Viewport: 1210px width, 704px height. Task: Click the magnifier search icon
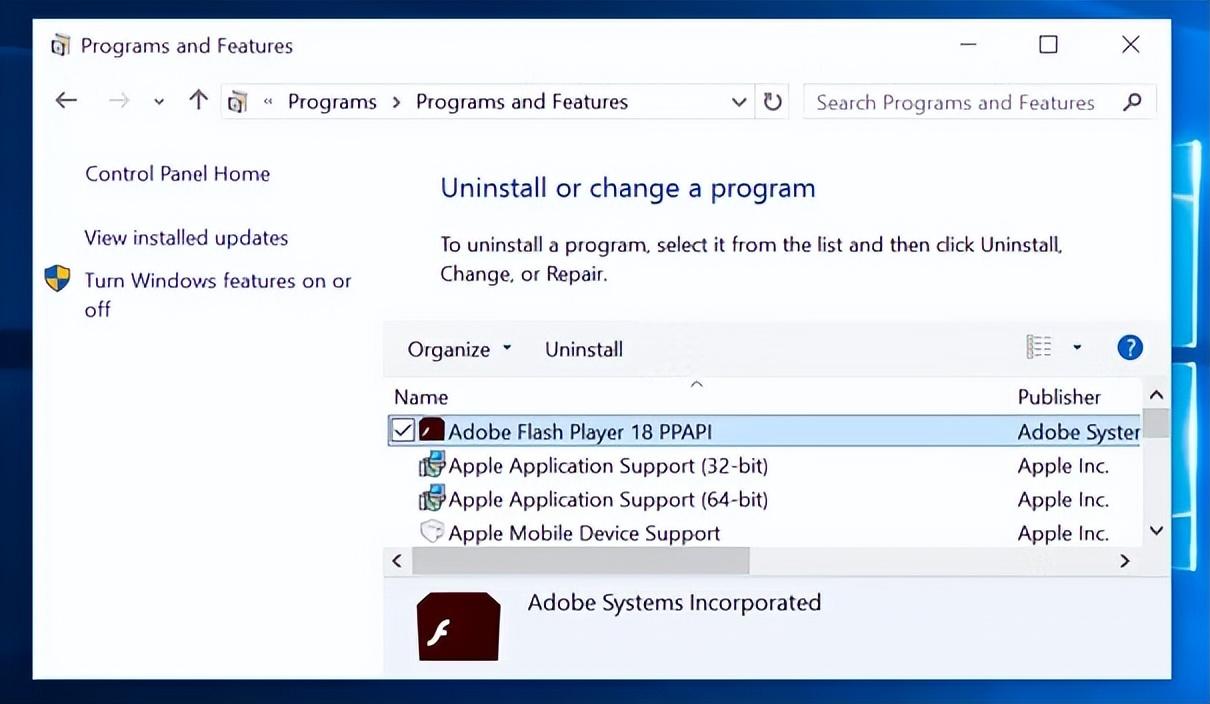pyautogui.click(x=1133, y=102)
